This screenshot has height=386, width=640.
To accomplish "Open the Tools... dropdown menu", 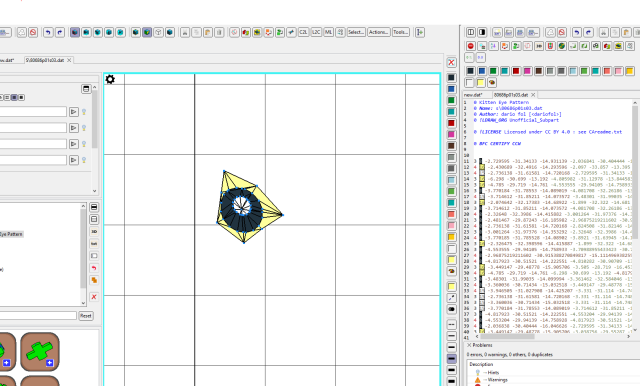I will tap(401, 32).
